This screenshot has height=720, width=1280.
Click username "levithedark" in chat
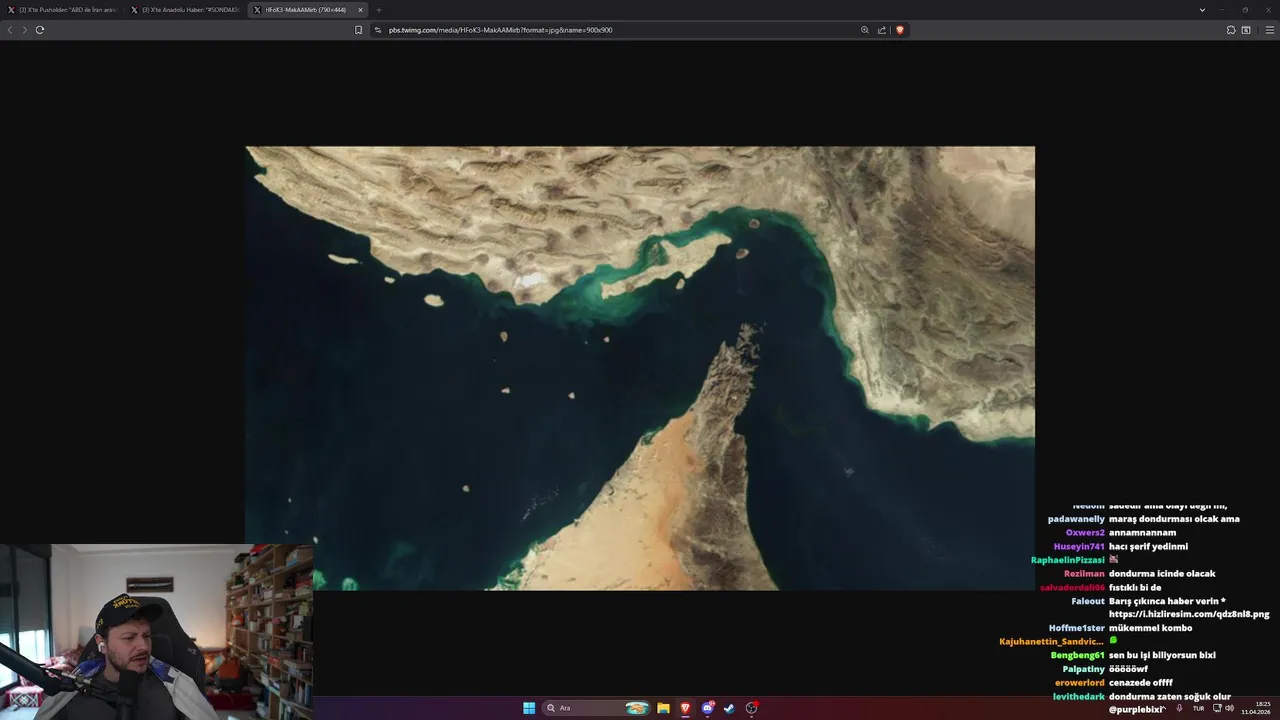click(1079, 696)
